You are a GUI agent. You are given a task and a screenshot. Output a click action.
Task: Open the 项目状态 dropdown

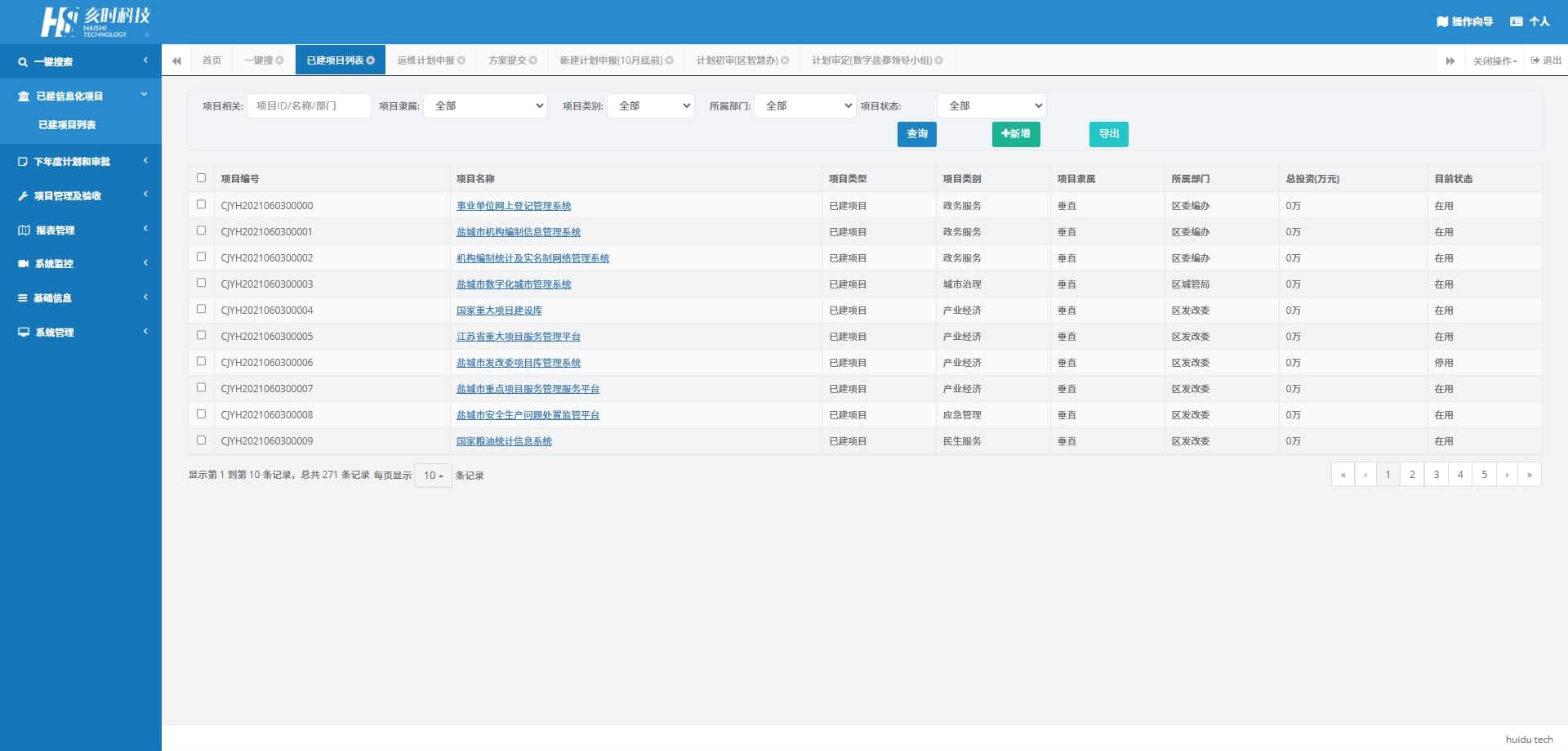tap(991, 105)
